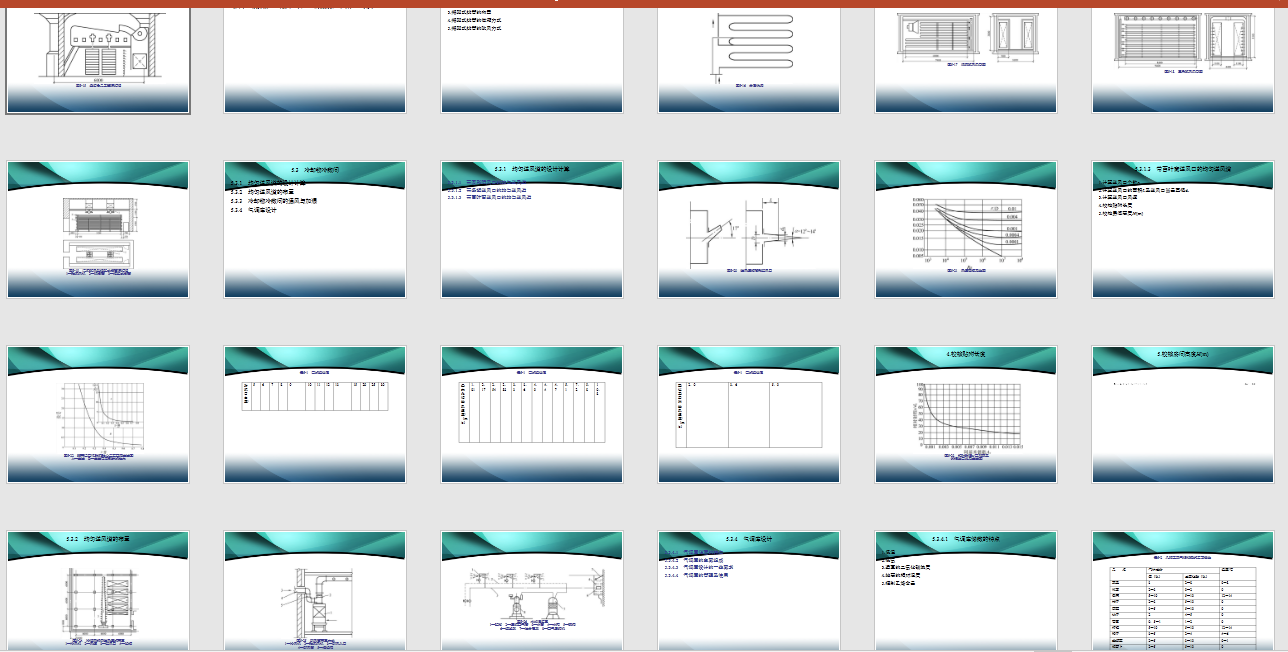Select the slide titled 5.2.4.1

(x=966, y=592)
